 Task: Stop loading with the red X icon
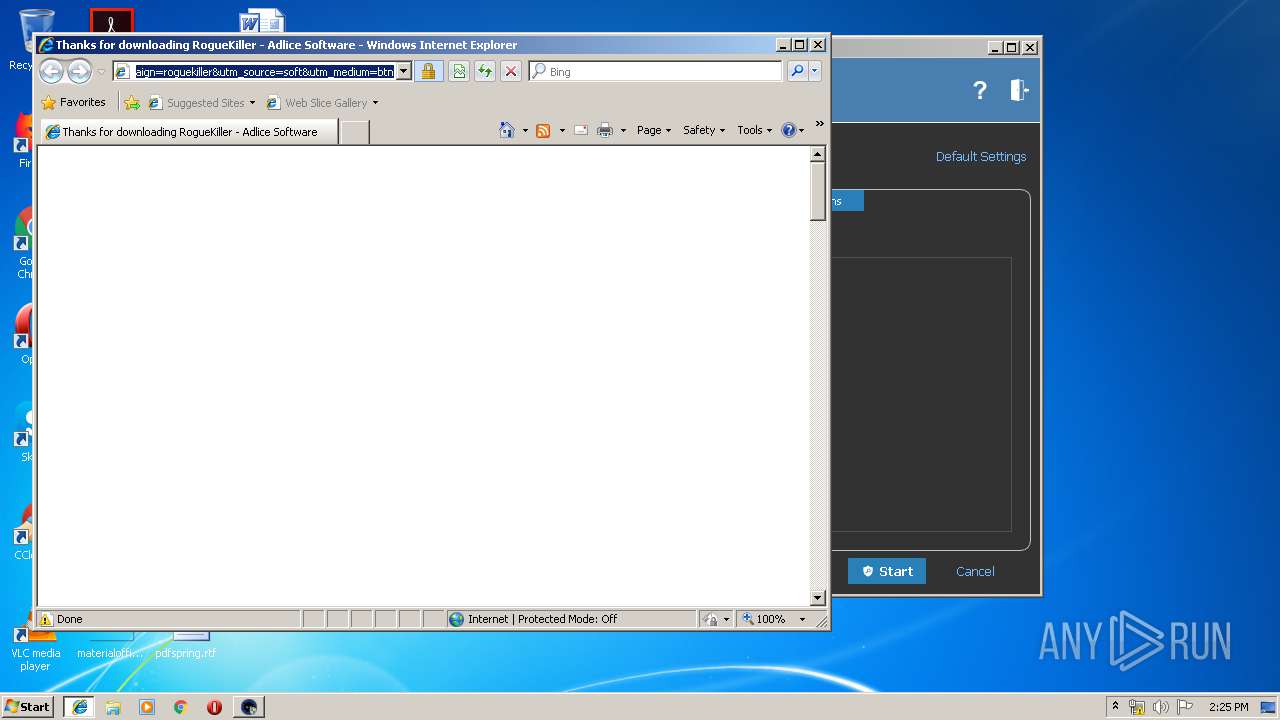point(510,71)
